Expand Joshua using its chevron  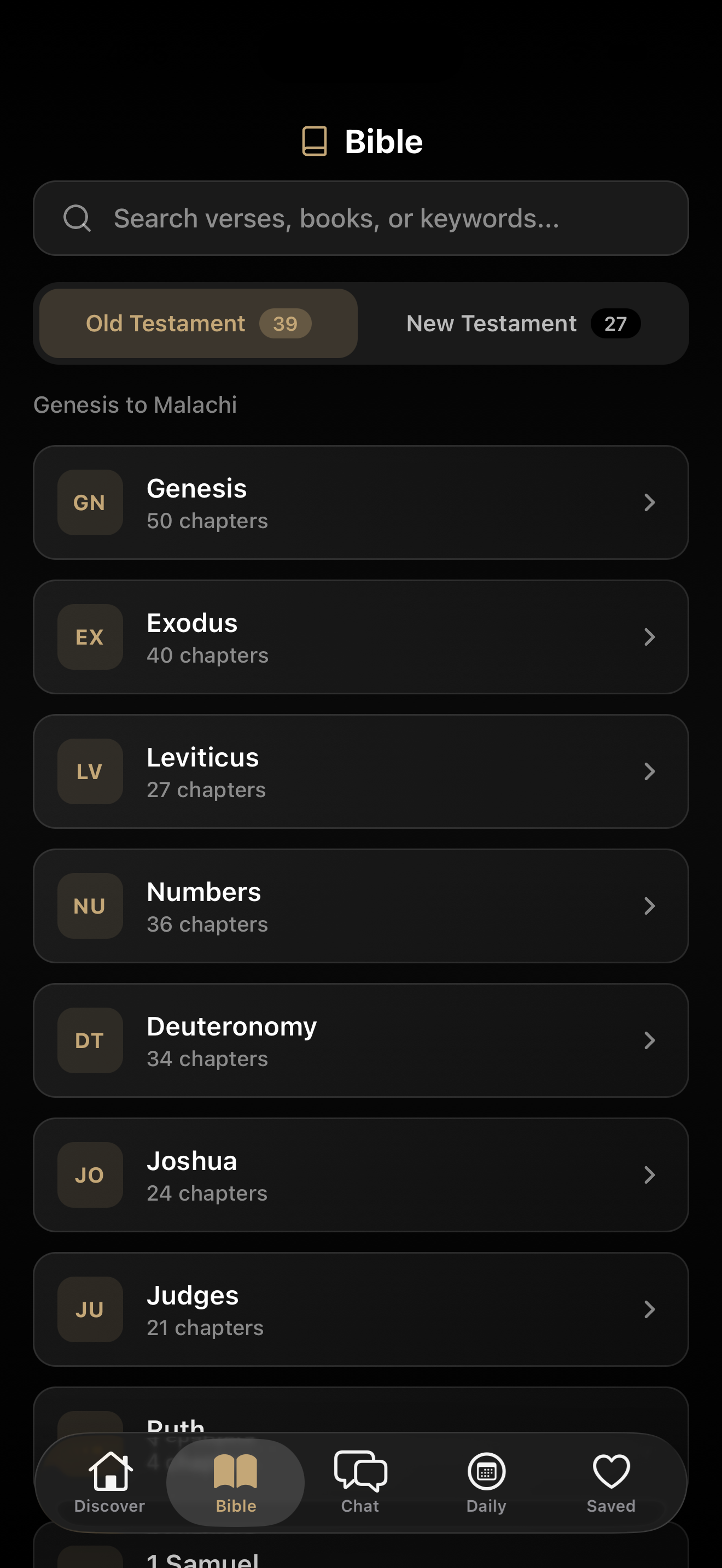pos(649,1175)
